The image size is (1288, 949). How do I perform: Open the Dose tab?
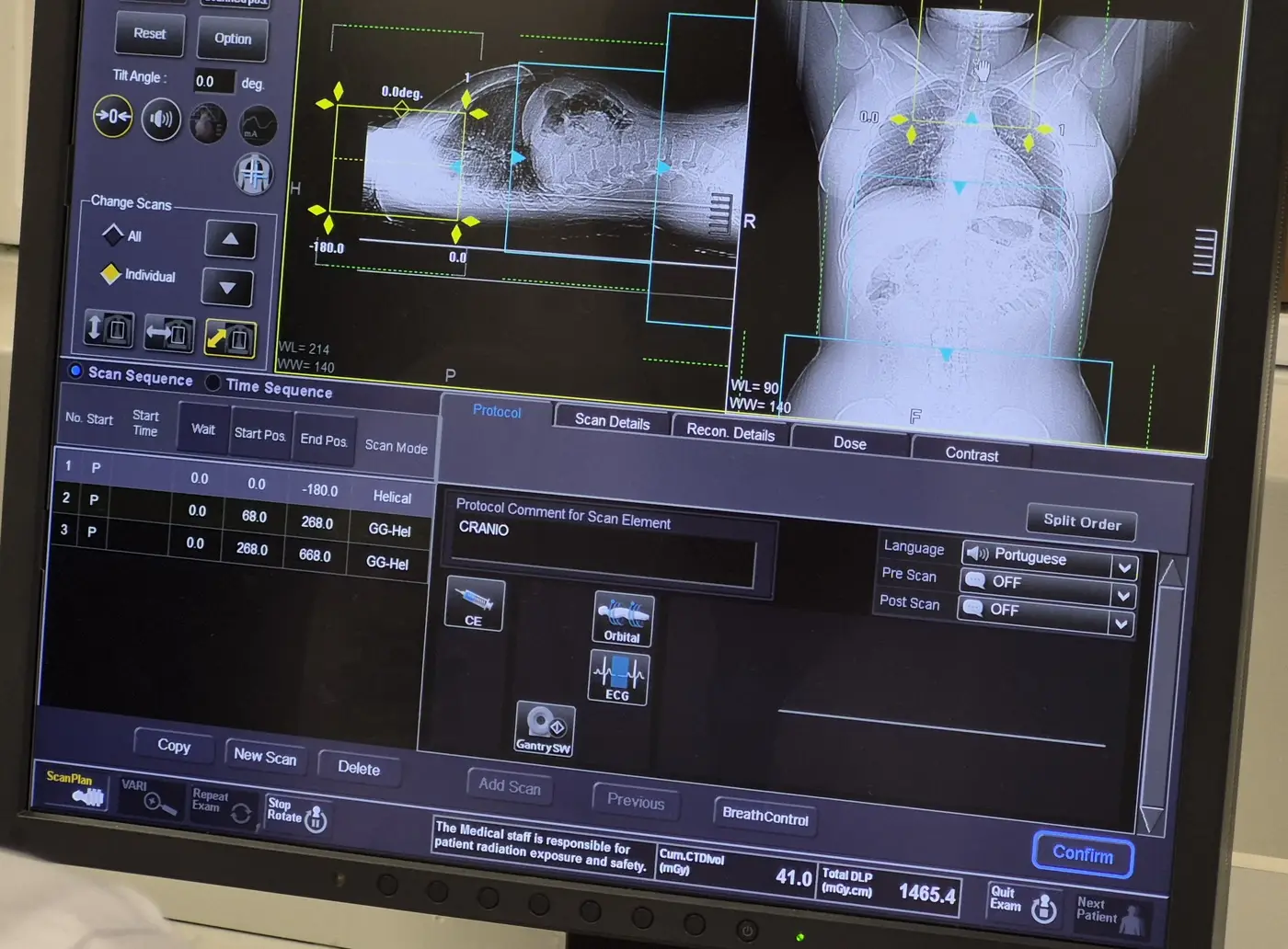[x=849, y=442]
